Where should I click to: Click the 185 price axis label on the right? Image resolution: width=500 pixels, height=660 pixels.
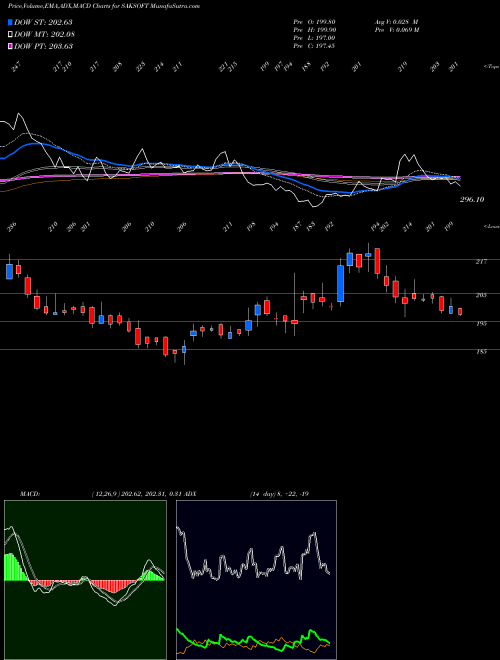coord(481,351)
